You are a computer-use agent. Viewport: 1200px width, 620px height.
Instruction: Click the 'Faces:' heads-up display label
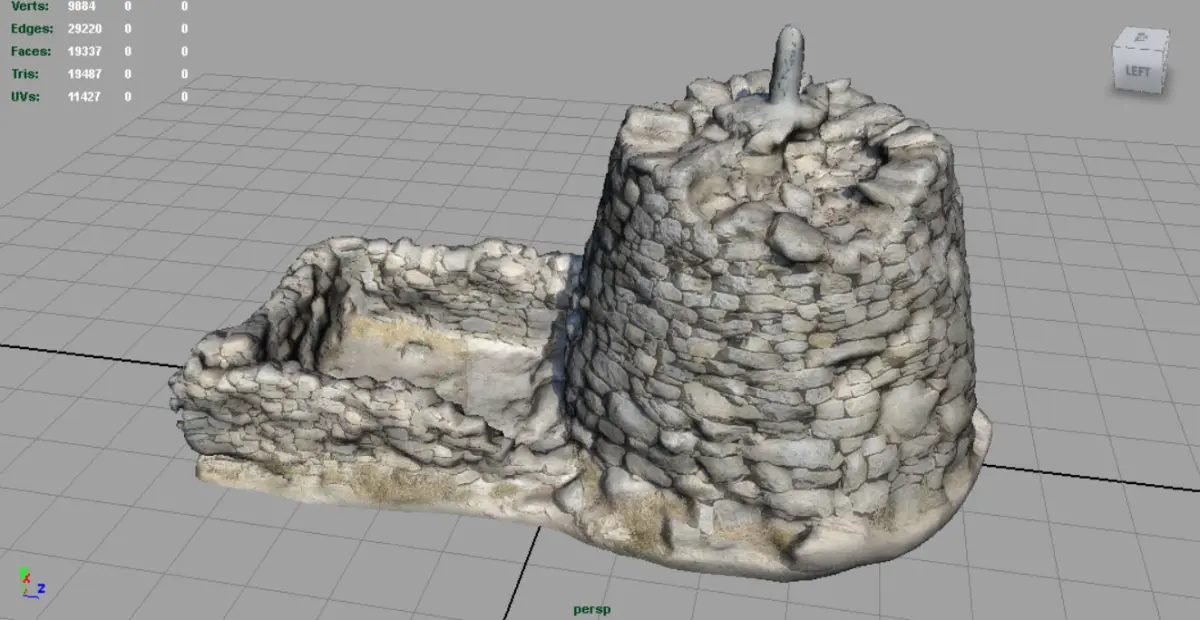click(x=32, y=52)
